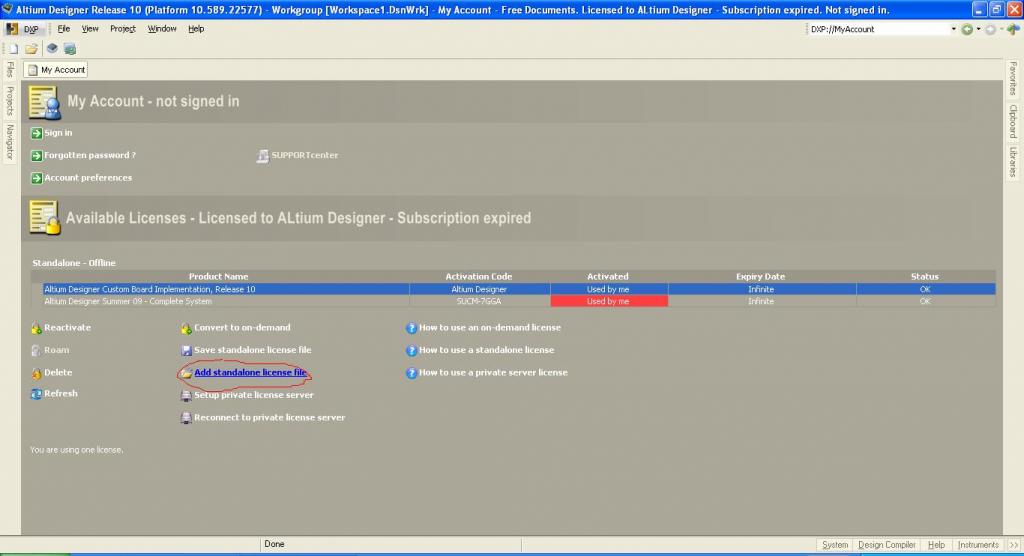
Task: Click the SUCM-7GGA activation code cell
Action: pos(479,301)
